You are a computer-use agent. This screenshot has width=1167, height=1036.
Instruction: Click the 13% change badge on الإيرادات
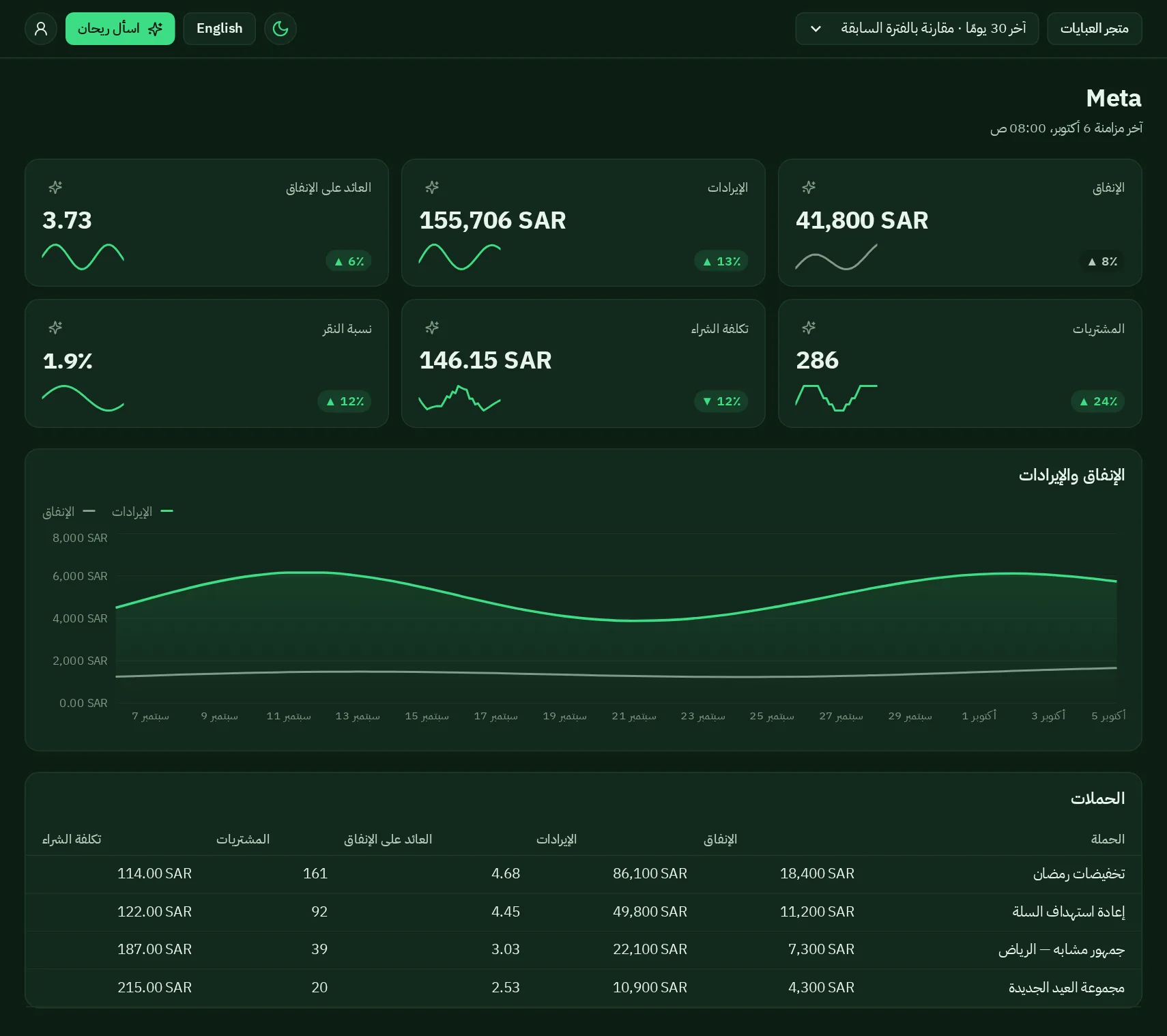(x=721, y=261)
